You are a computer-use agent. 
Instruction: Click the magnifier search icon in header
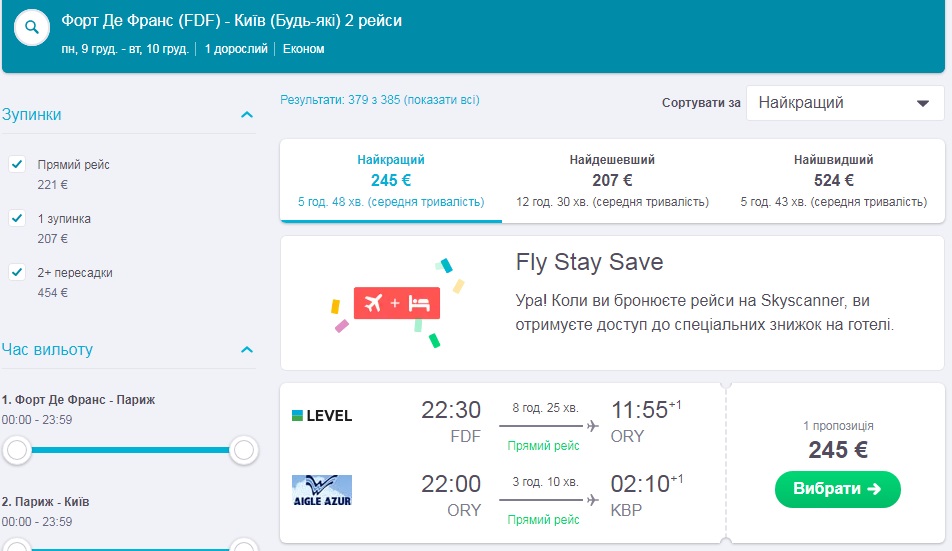[32, 28]
